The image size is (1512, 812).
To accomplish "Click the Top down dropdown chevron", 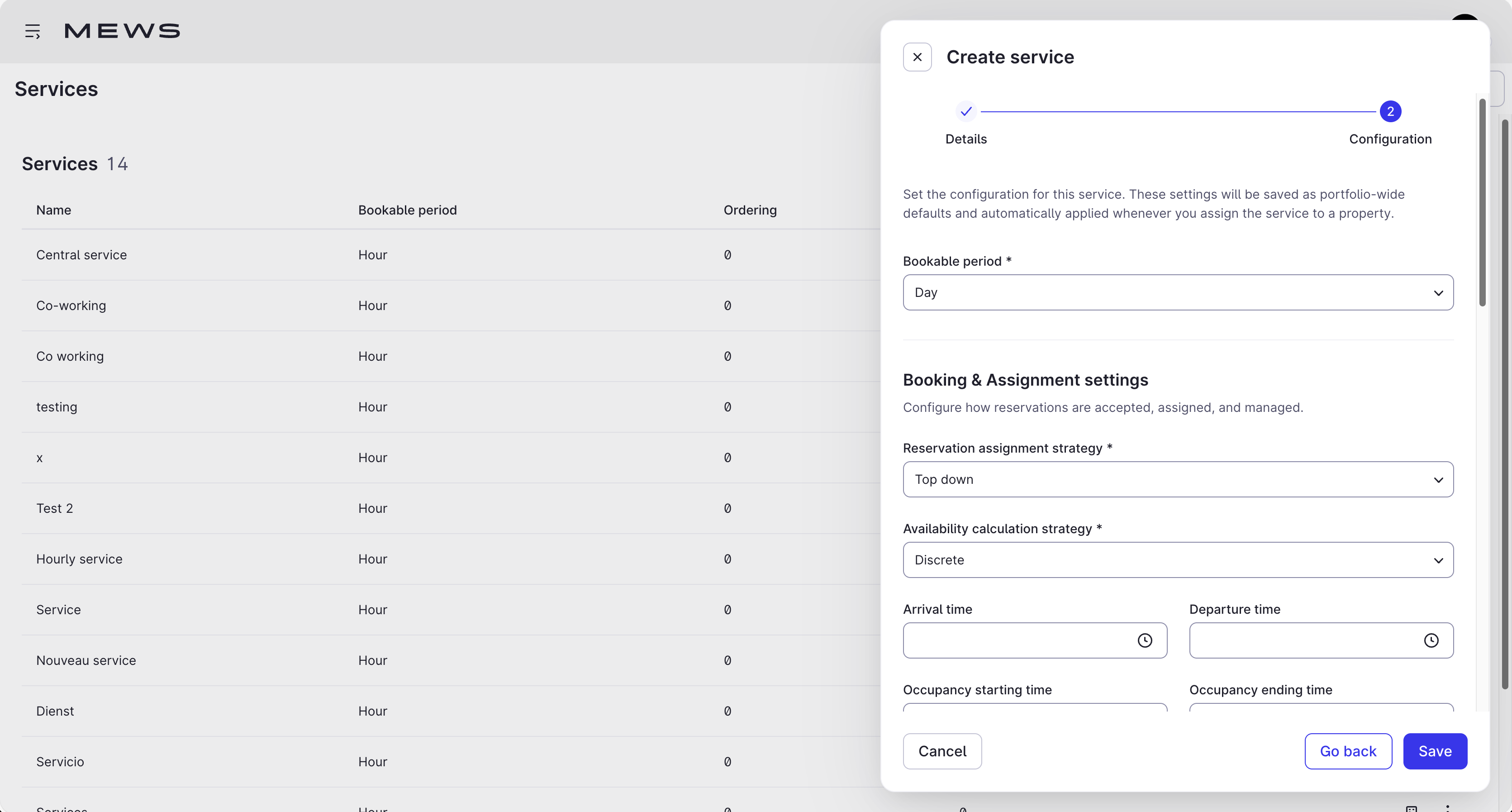I will click(1438, 480).
